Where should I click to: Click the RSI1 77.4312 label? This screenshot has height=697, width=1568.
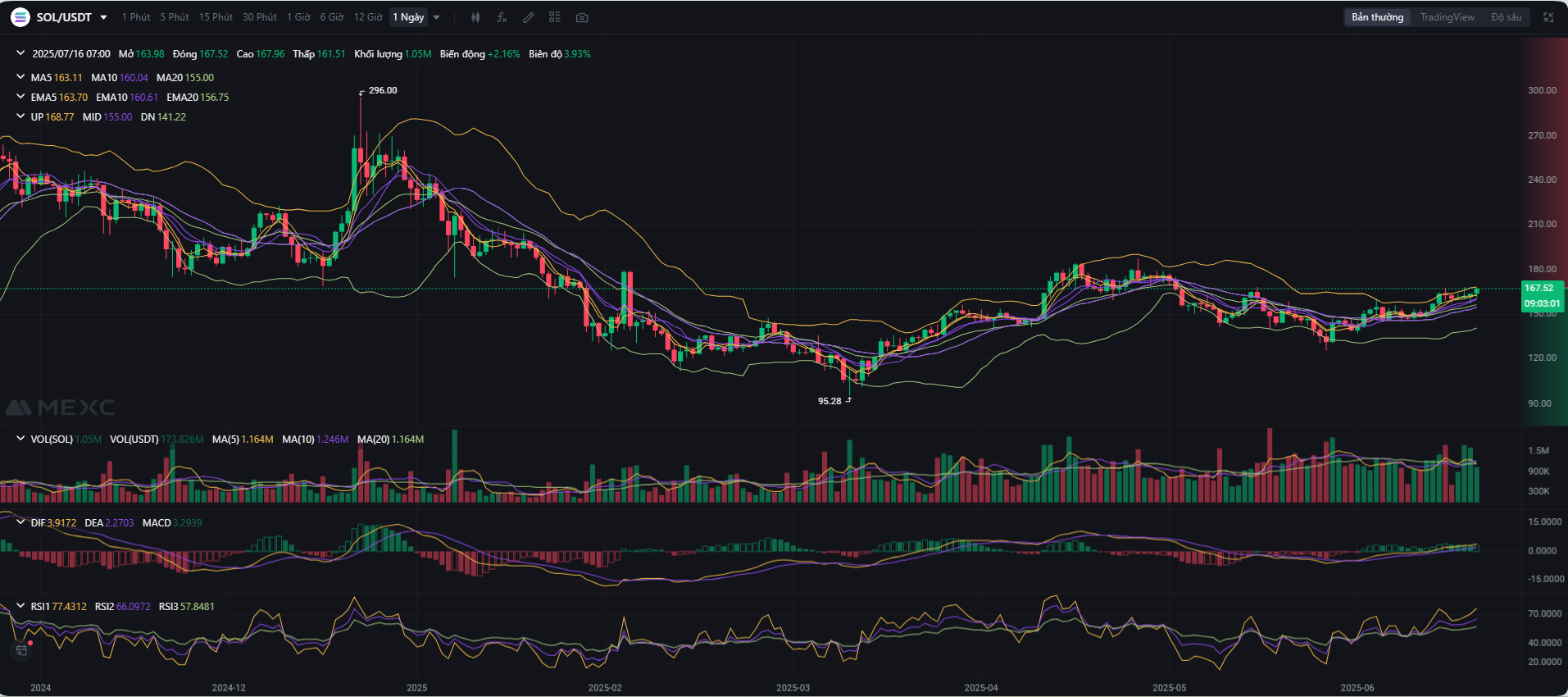click(58, 607)
